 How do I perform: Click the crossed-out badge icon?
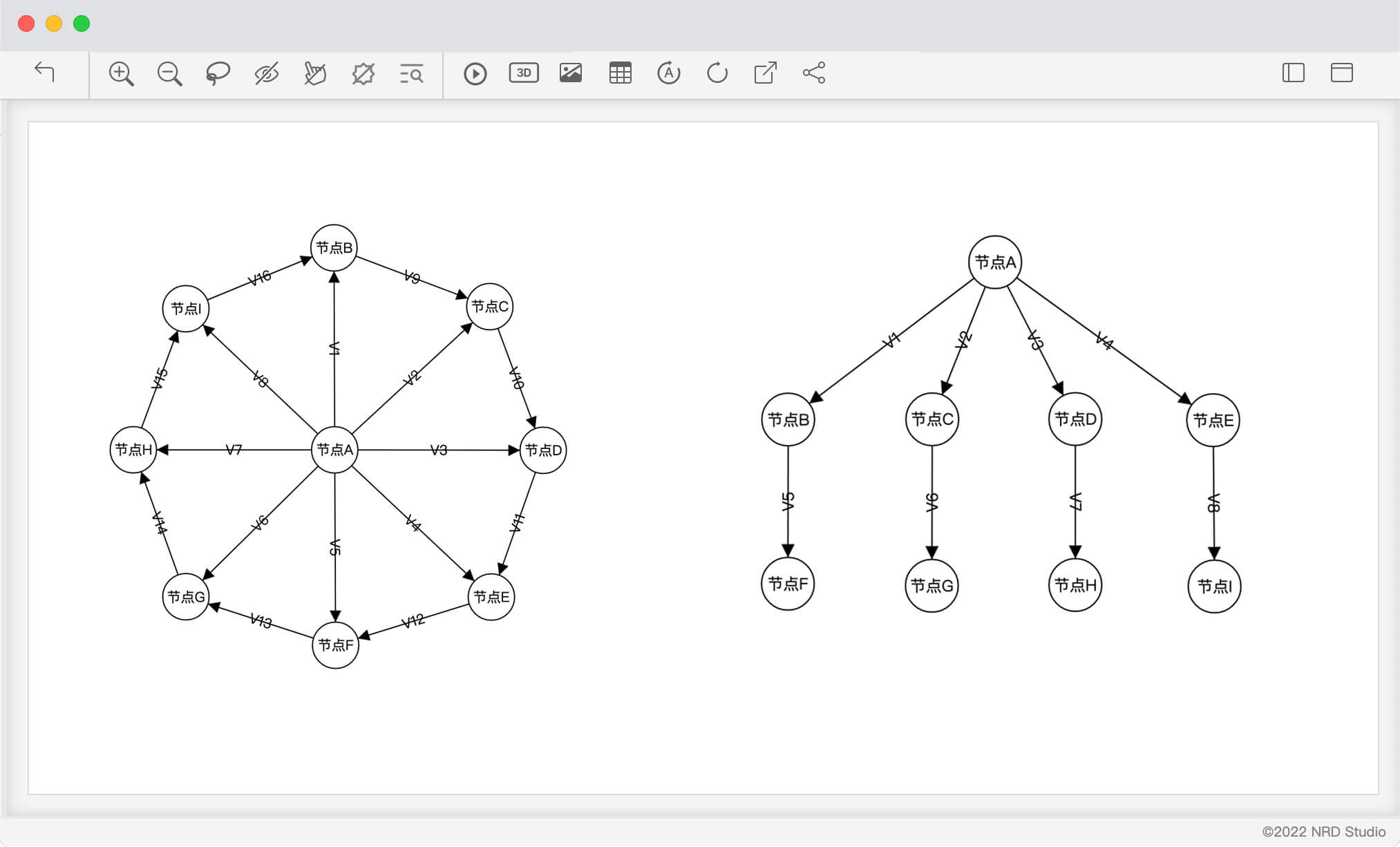click(363, 73)
